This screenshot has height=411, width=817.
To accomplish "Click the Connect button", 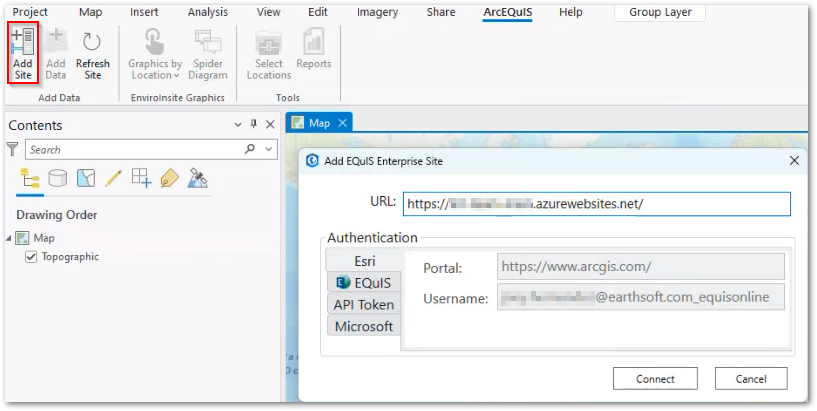I will 655,379.
